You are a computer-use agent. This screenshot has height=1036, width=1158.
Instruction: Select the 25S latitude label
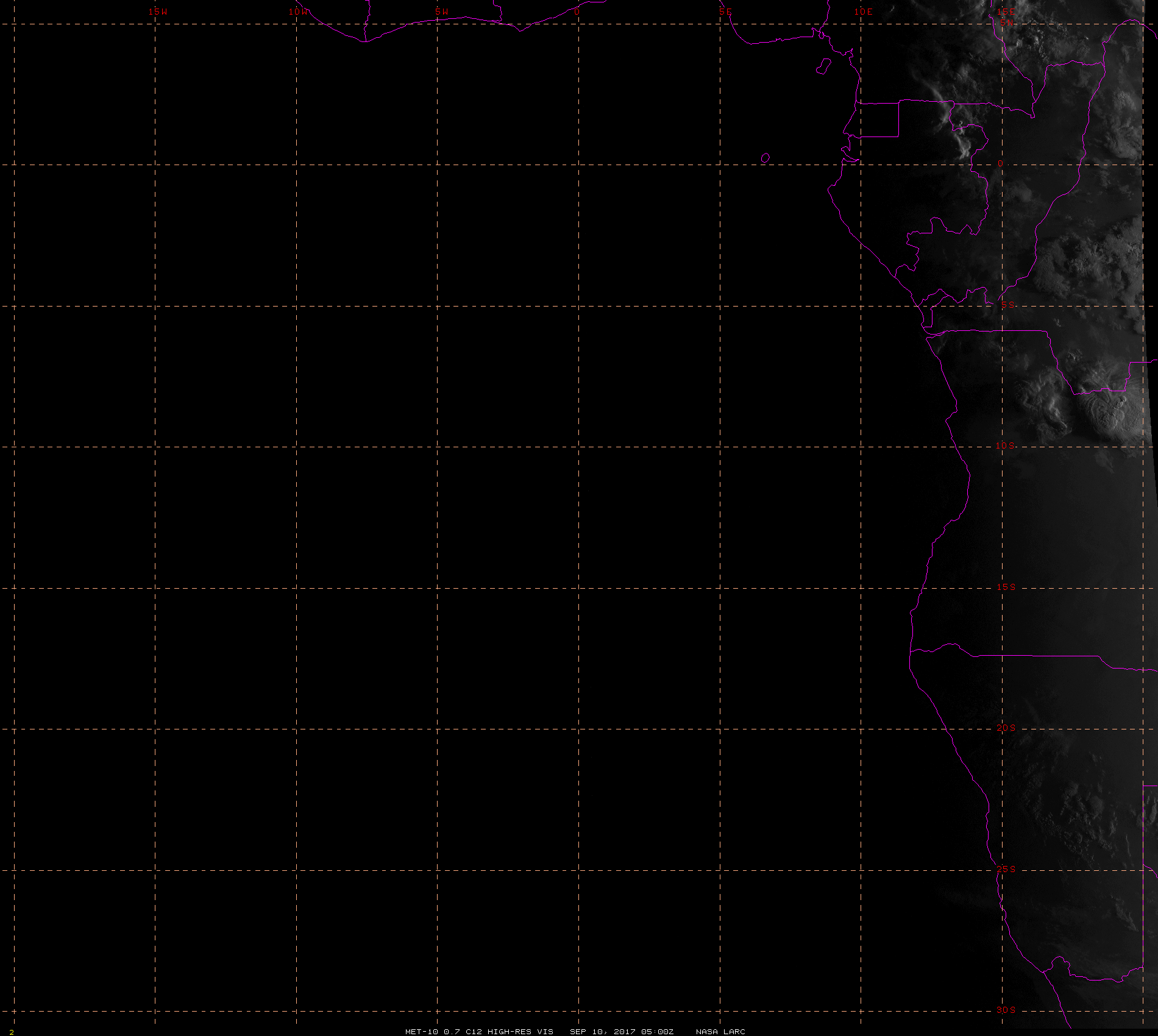pyautogui.click(x=1006, y=869)
